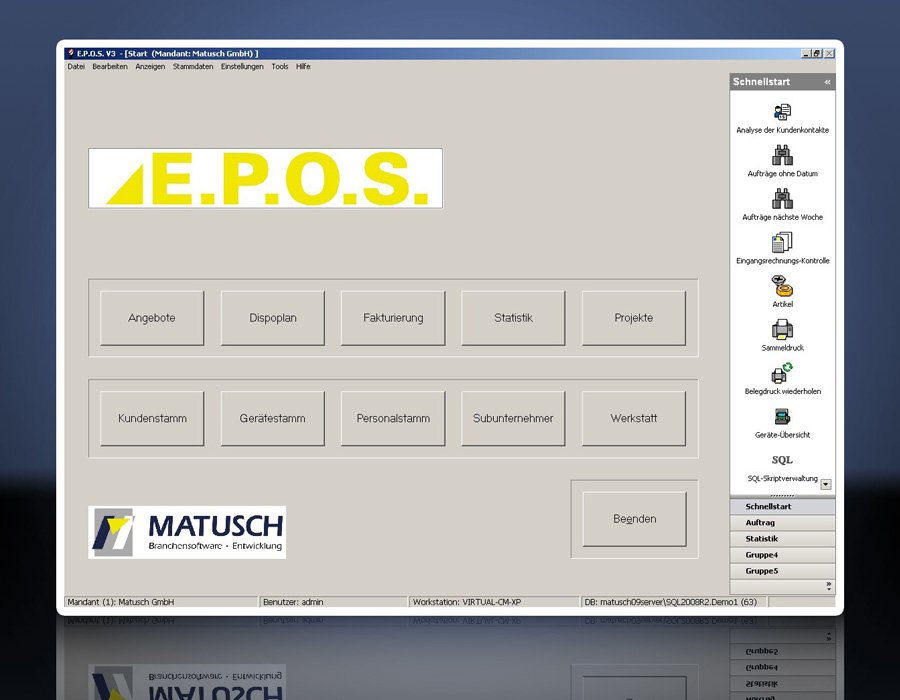Viewport: 900px width, 700px height.
Task: Open the Gerätestamm module
Action: (x=273, y=418)
